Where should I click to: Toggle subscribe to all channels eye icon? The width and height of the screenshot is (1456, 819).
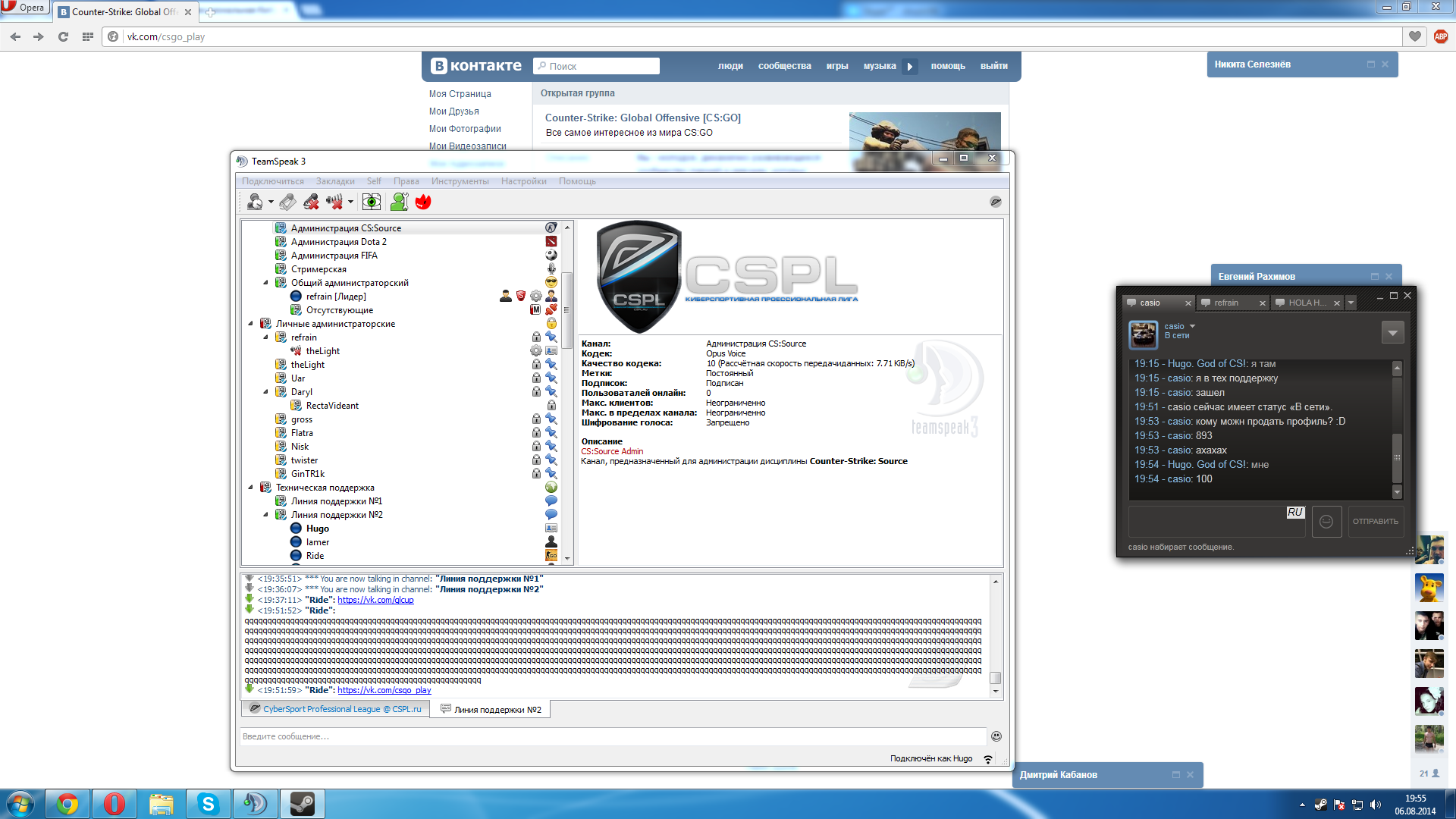click(372, 202)
